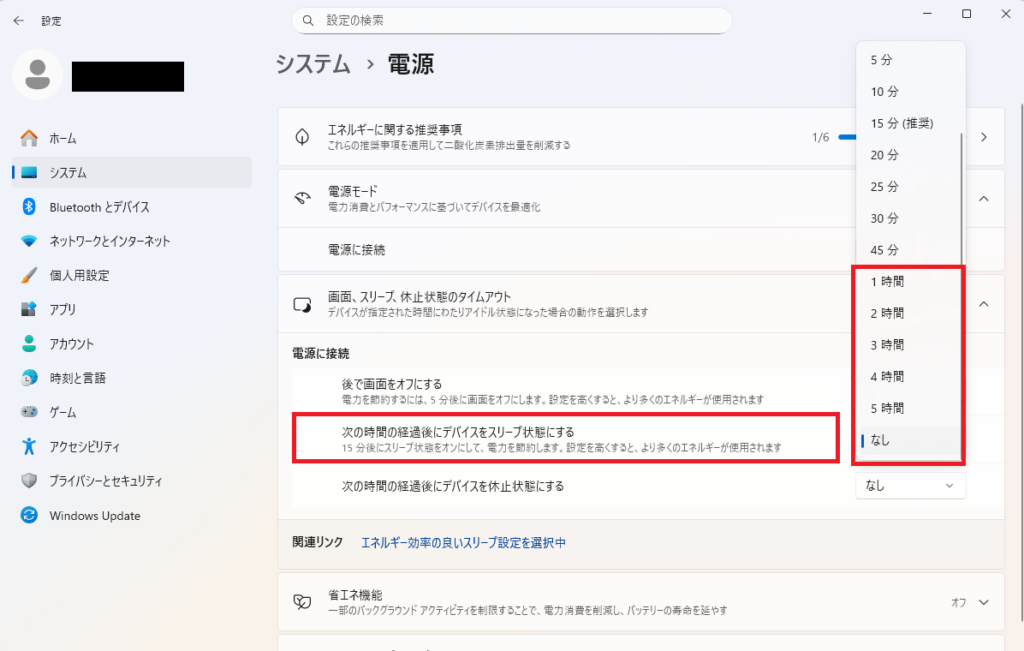Select ゲーム settings in the sidebar
This screenshot has width=1024, height=651.
[63, 412]
